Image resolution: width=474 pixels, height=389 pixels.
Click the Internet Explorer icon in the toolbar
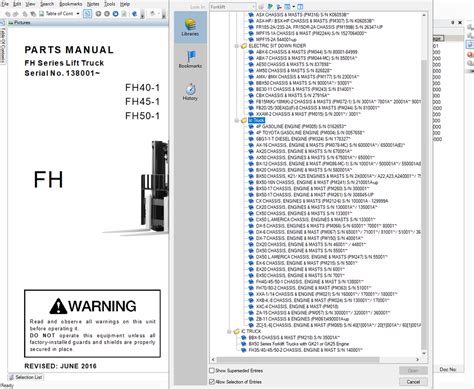point(134,14)
